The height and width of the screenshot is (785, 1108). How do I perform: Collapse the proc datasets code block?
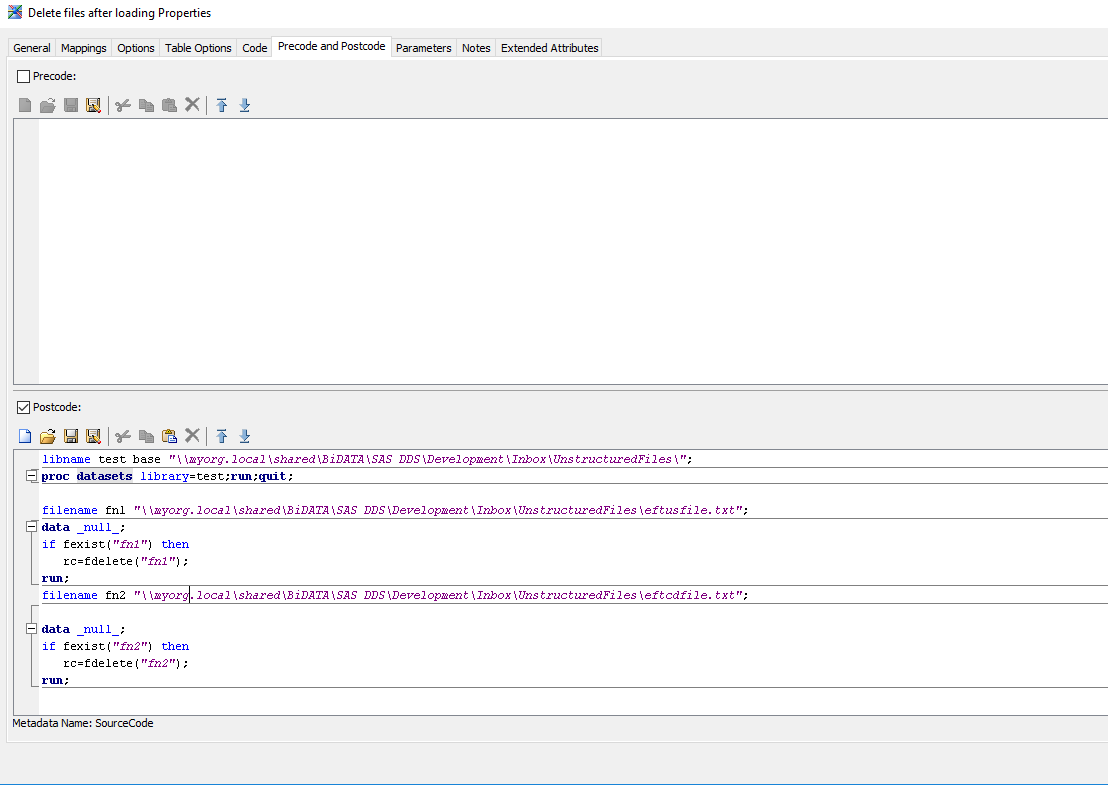pos(31,477)
